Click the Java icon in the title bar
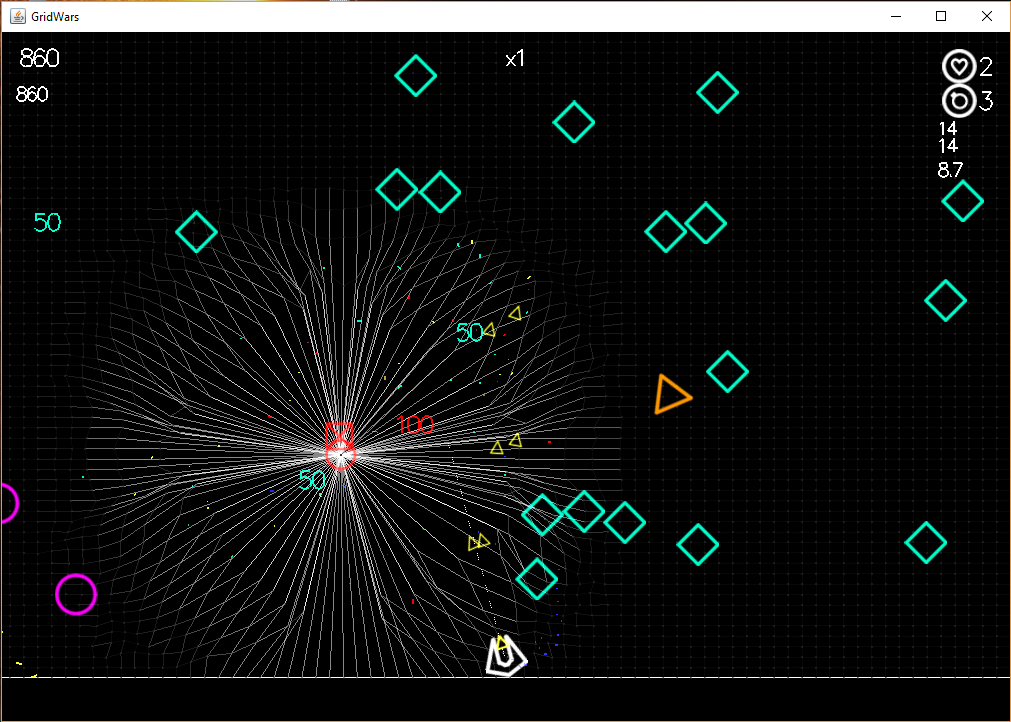Screen dimensions: 1011x722 (18, 16)
